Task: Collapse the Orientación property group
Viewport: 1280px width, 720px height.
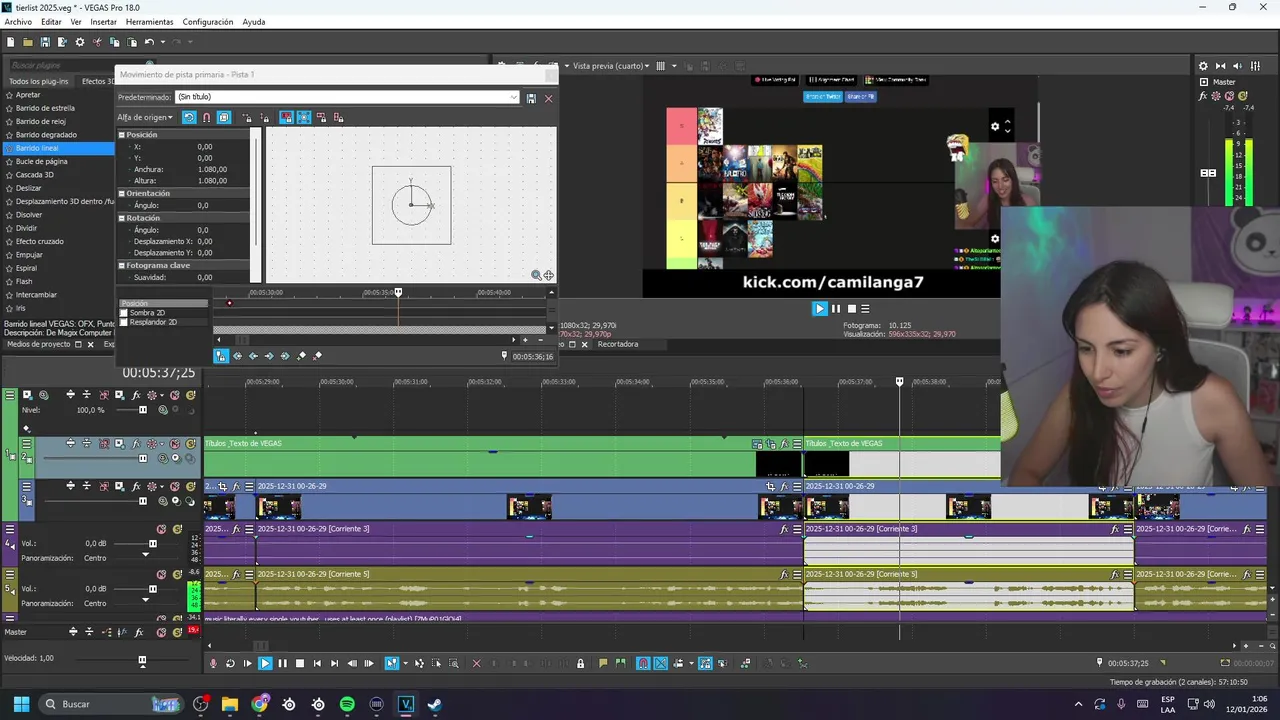Action: tap(123, 193)
